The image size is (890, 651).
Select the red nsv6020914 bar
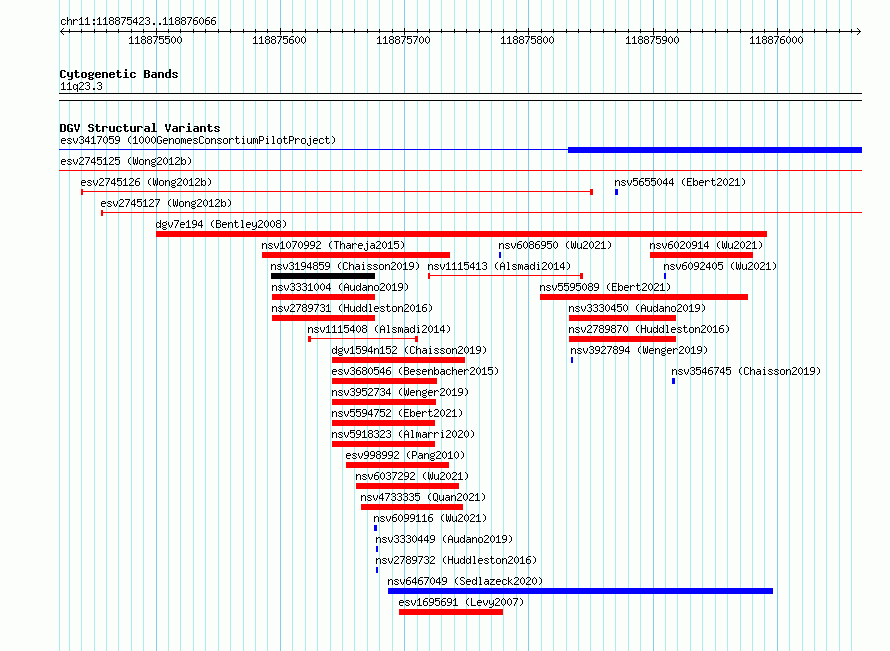(x=701, y=255)
